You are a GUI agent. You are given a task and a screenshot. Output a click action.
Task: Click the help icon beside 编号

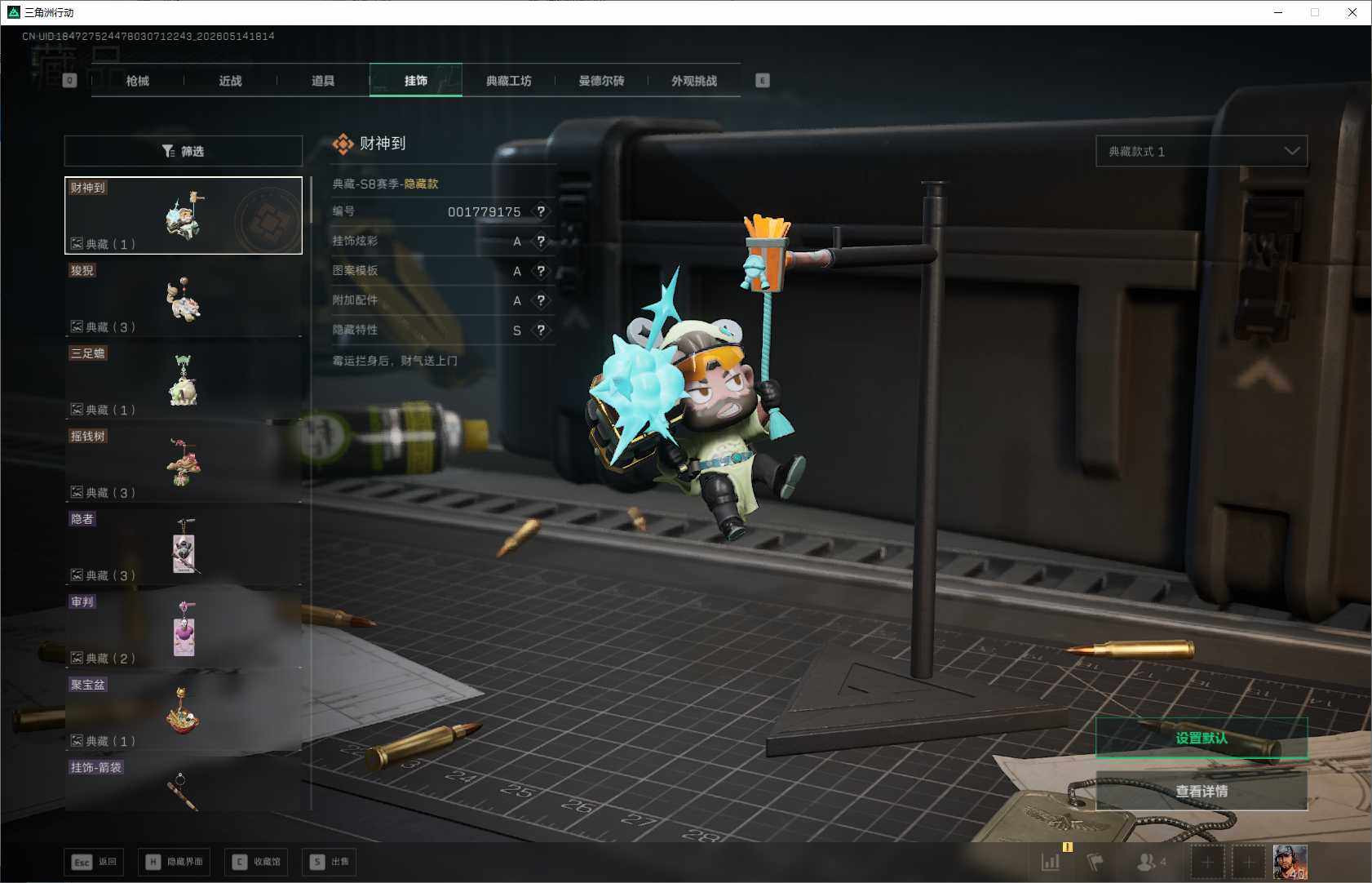(541, 211)
